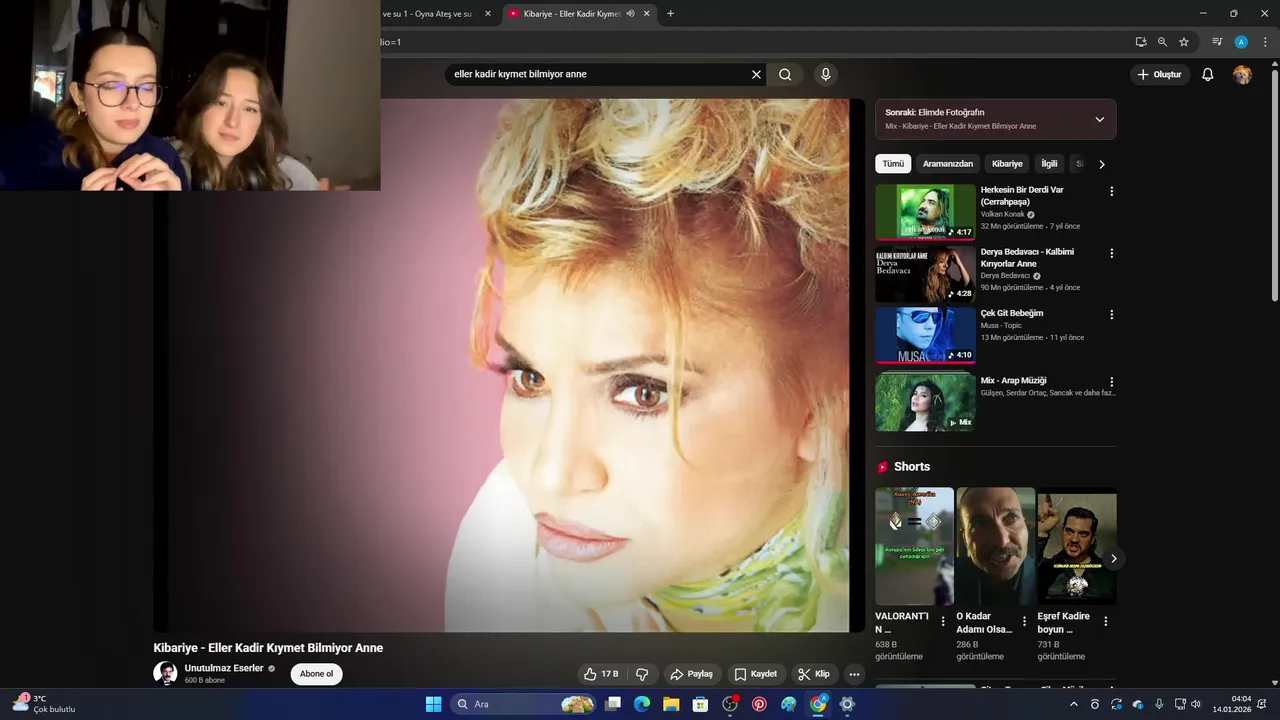1280x720 pixels.
Task: Select the Aramanızdan filter chip
Action: click(947, 164)
